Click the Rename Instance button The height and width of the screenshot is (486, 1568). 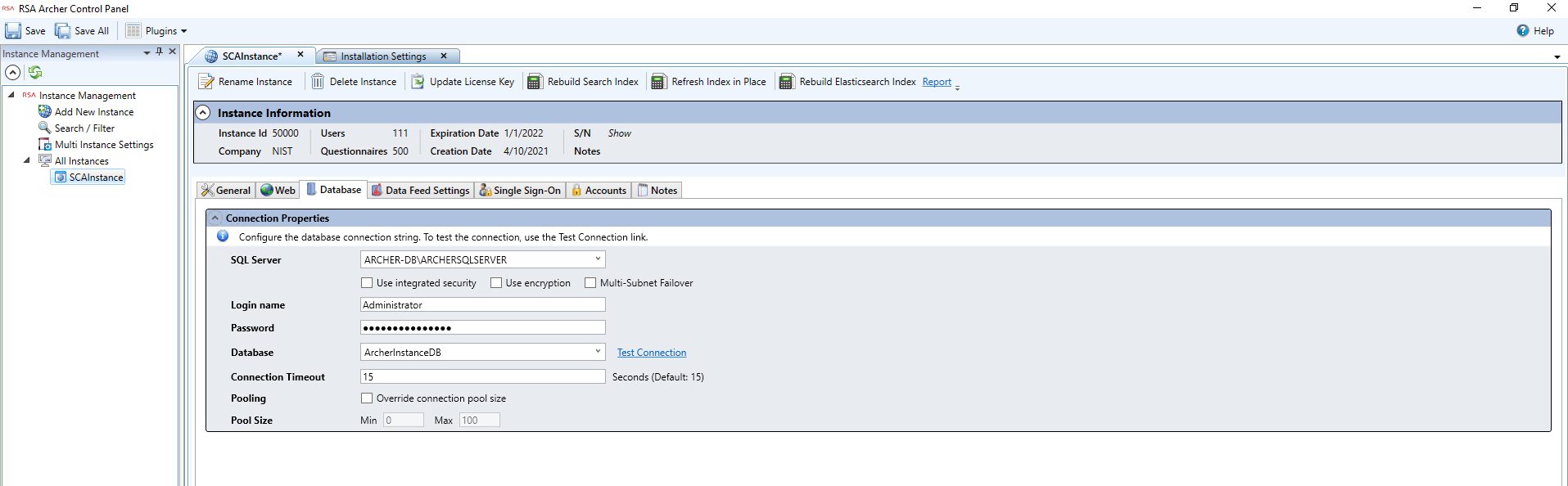[x=246, y=82]
